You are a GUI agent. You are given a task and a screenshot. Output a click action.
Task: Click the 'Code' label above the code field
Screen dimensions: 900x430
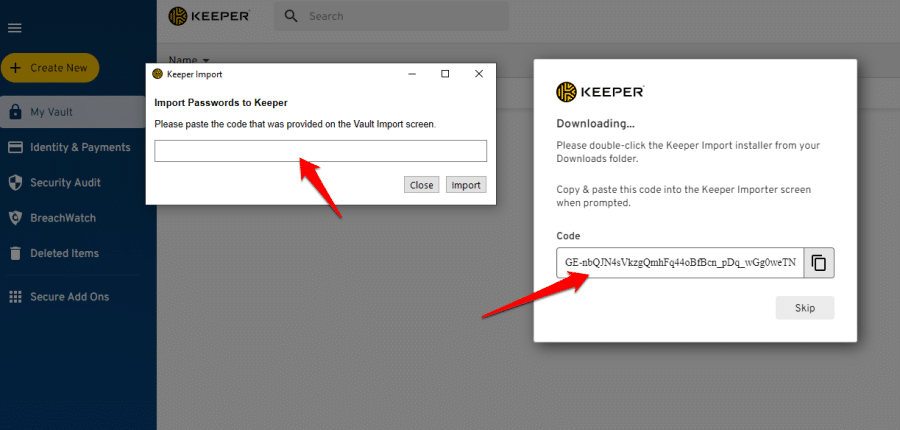[568, 236]
